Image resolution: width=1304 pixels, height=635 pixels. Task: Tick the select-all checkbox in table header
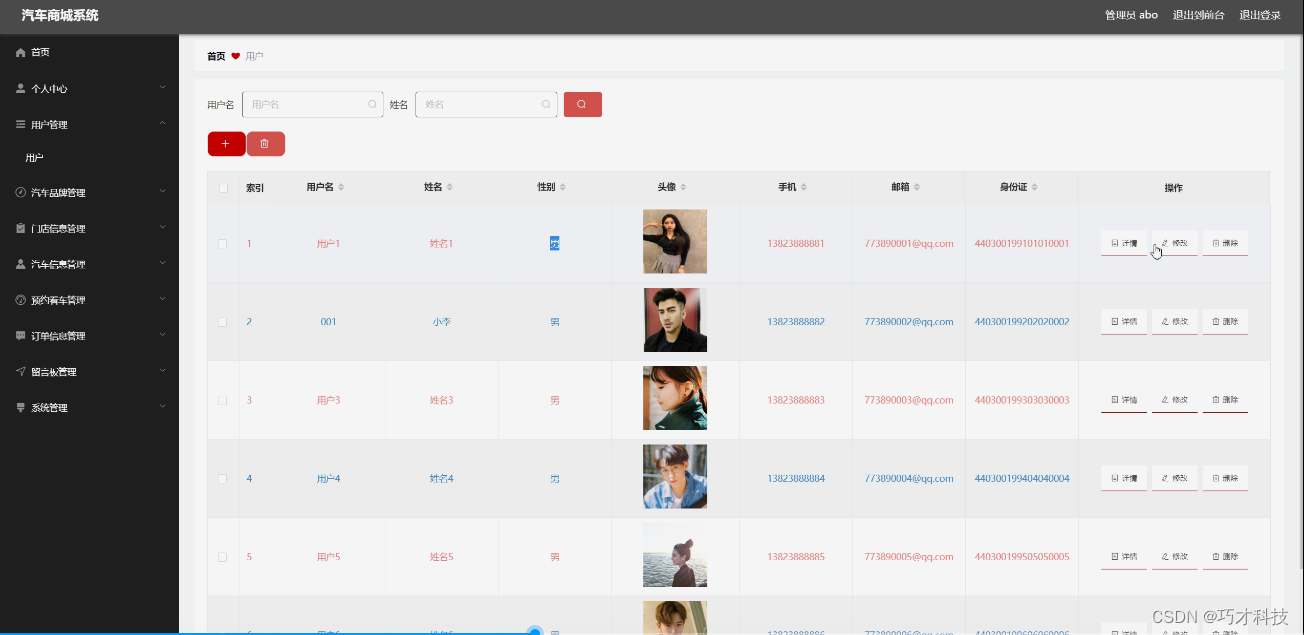pos(223,188)
